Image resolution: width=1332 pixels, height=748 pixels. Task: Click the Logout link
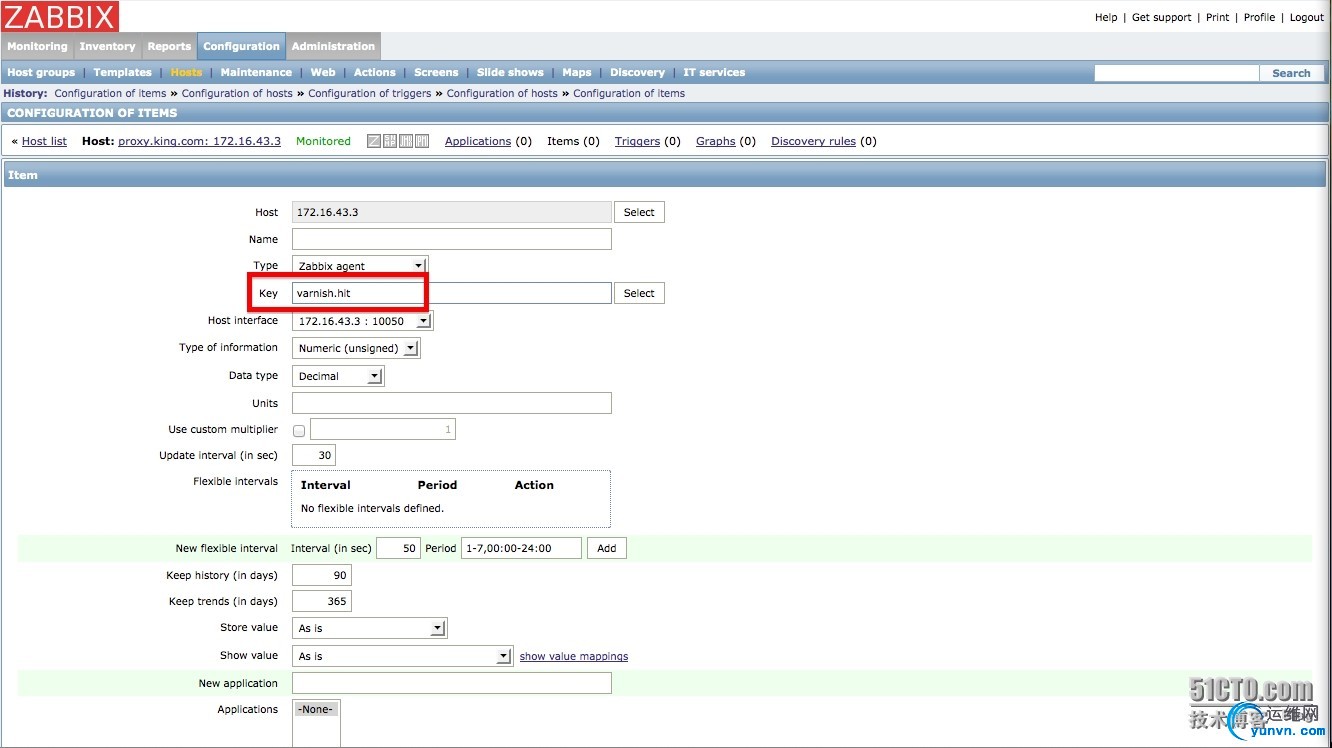tap(1307, 17)
